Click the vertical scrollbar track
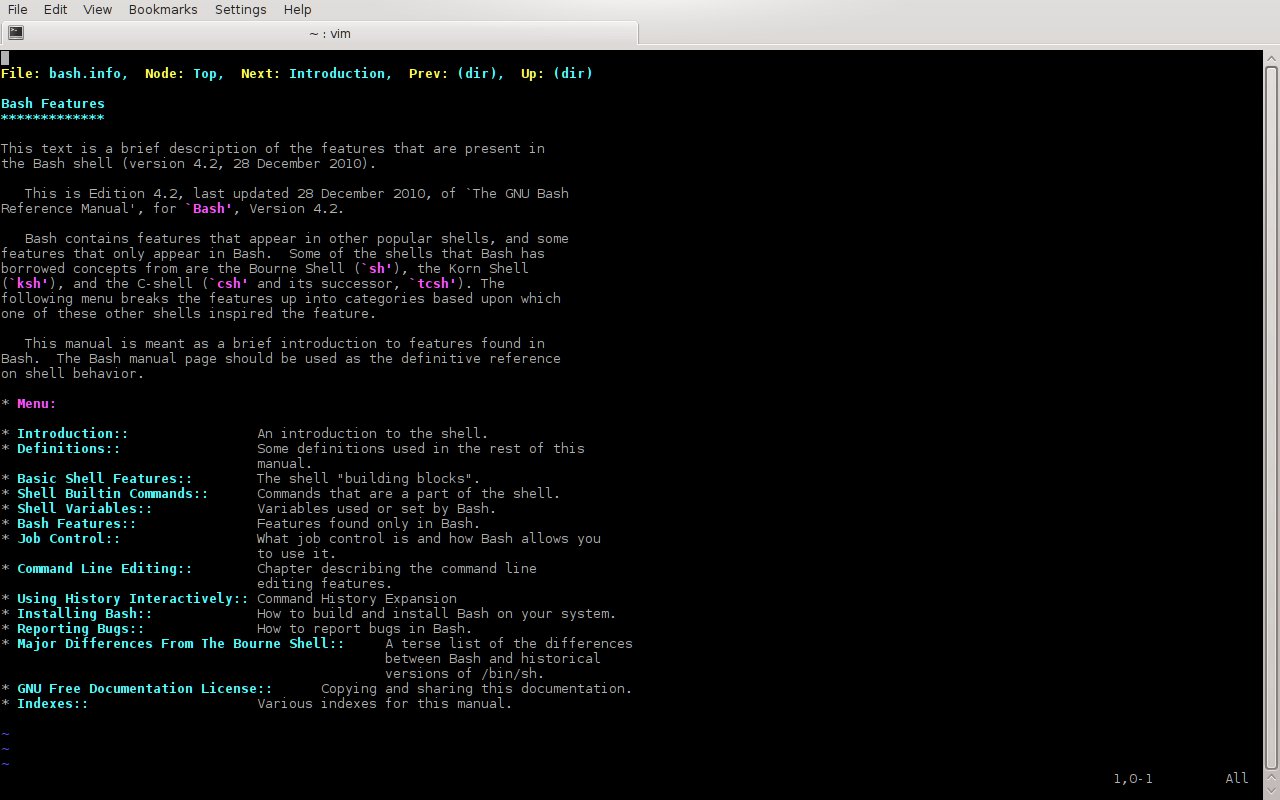1280x800 pixels. point(1272,420)
